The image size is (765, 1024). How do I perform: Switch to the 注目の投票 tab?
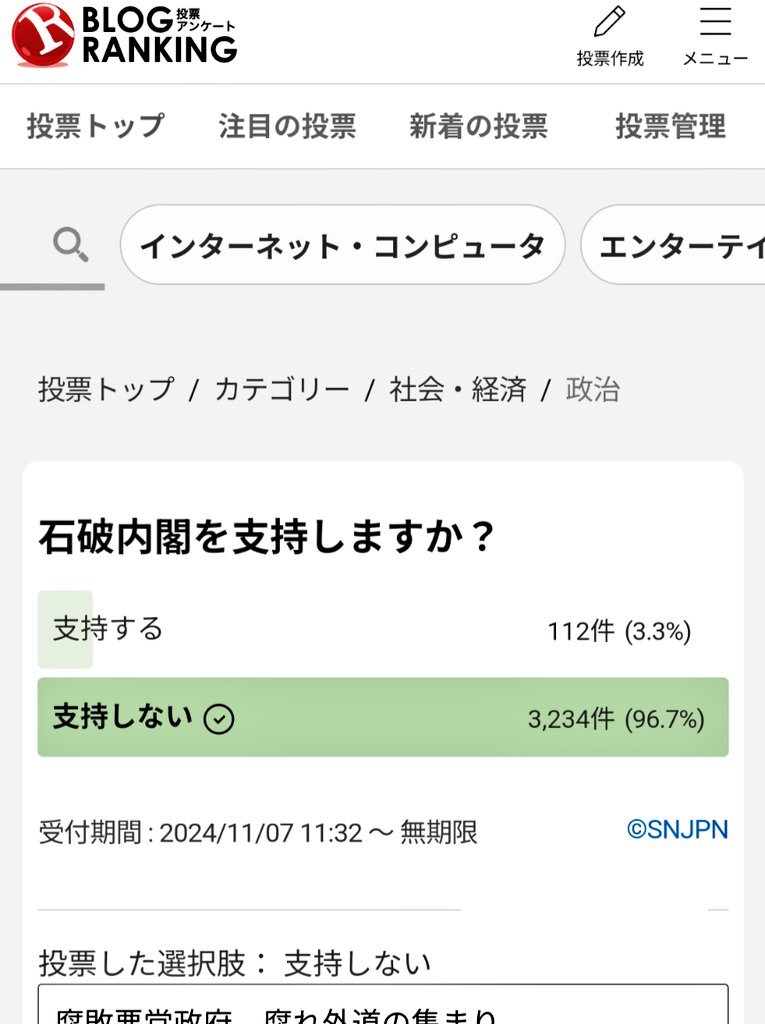287,127
